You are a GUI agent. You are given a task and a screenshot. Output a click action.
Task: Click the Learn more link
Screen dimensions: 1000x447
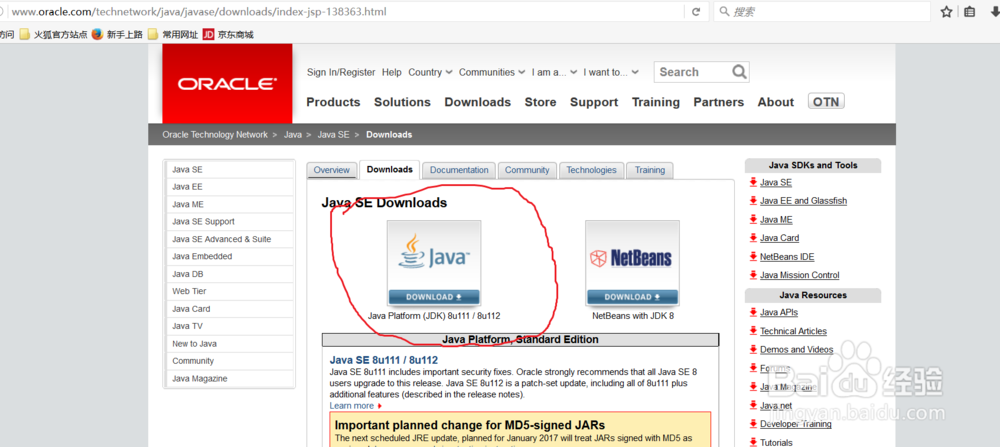[352, 406]
